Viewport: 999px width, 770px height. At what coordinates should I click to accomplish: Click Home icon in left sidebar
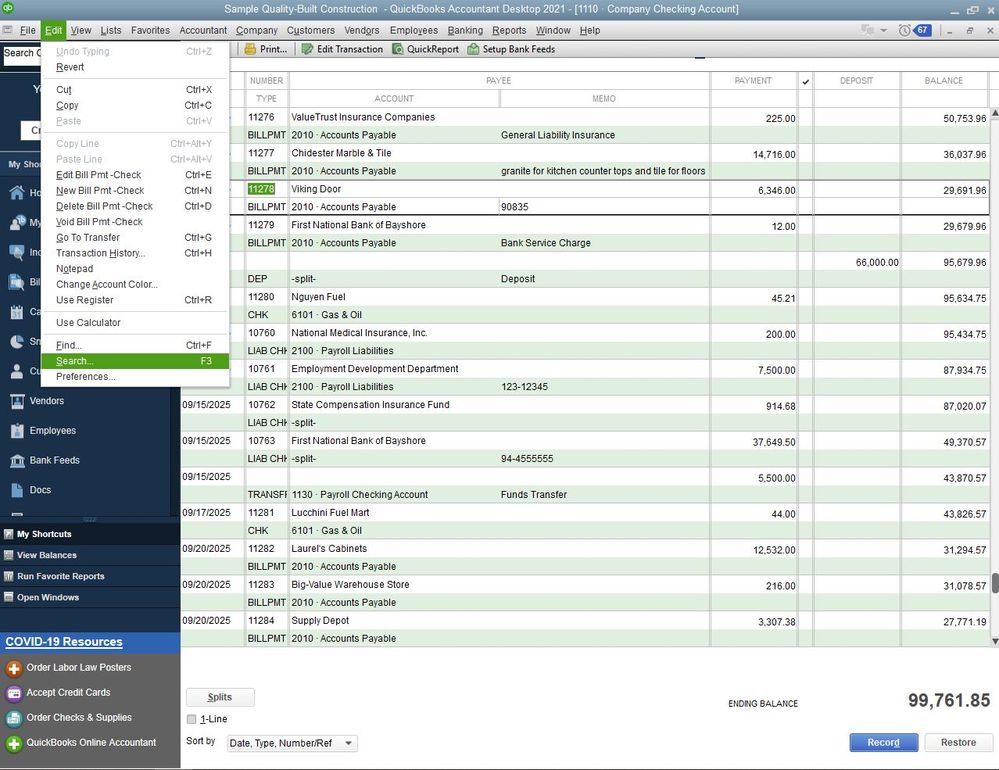pyautogui.click(x=17, y=192)
